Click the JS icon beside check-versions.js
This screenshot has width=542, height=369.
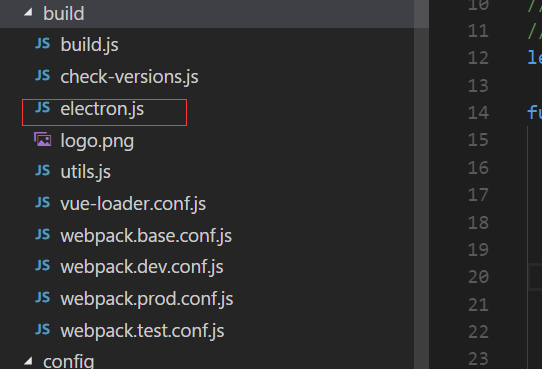pyautogui.click(x=43, y=76)
